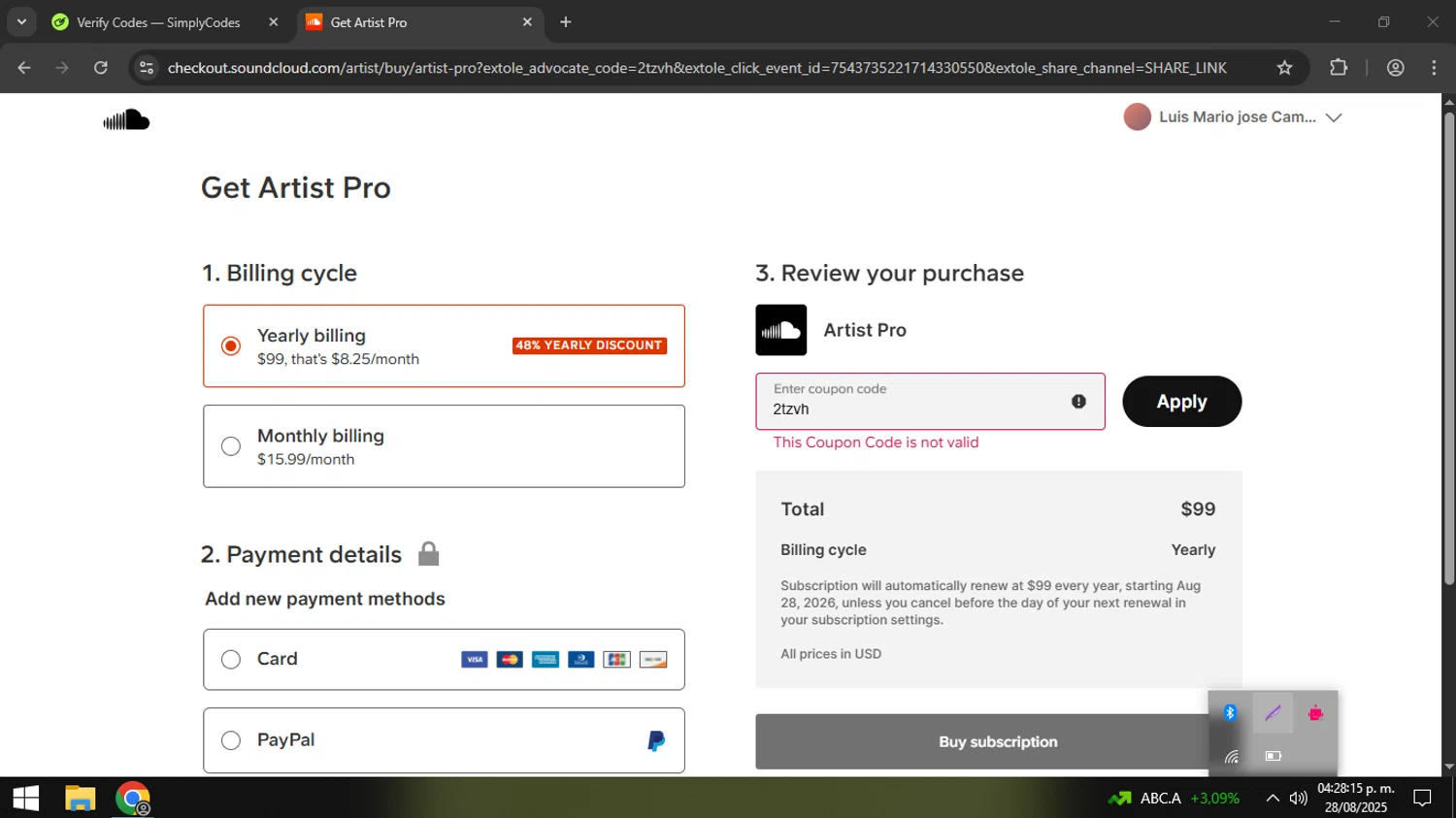Open the tab search dropdown arrow
This screenshot has height=818, width=1456.
click(x=21, y=22)
